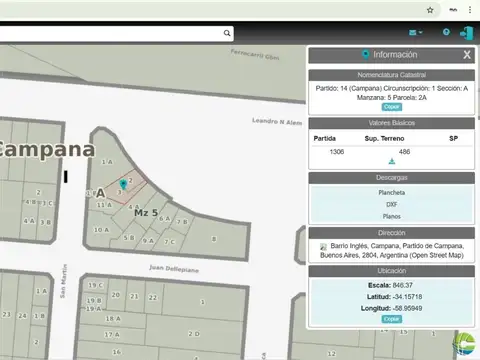
Task: Click the Leandro N Alem street label
Action: pos(277,122)
